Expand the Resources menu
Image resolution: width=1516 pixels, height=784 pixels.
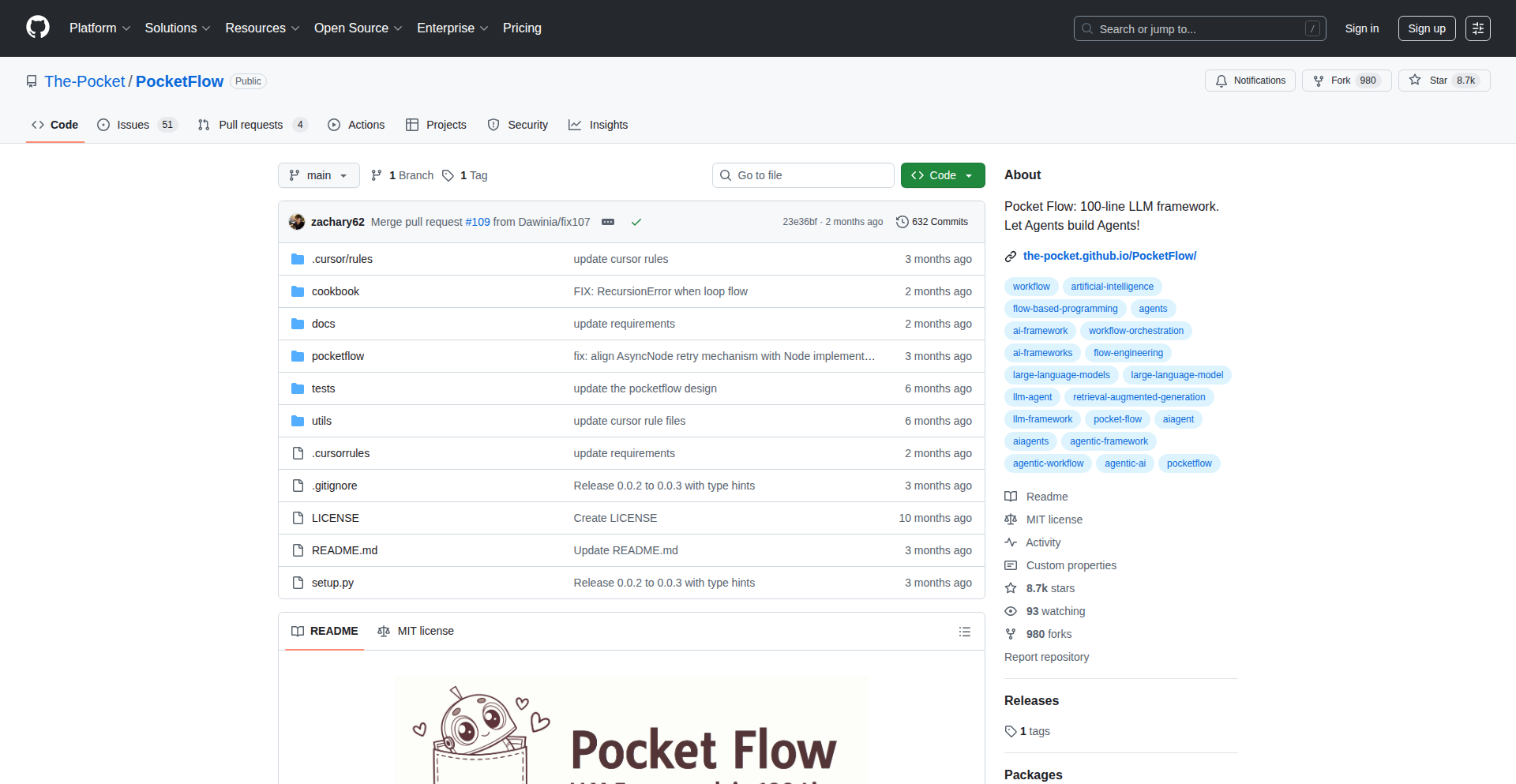coord(262,28)
